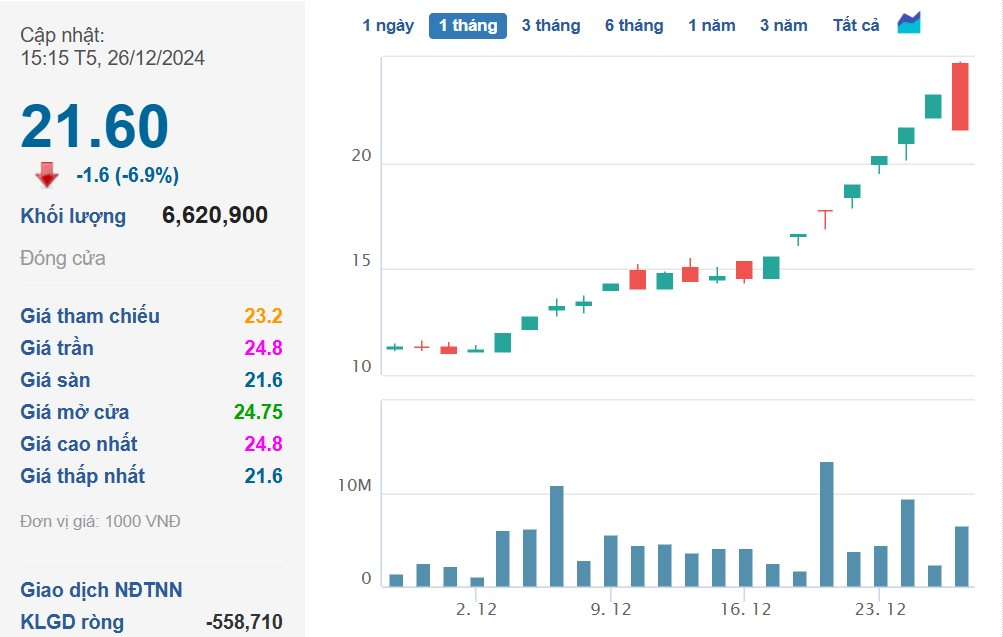The image size is (1003, 637).
Task: Open the "1 năm" chart view
Action: 712,25
